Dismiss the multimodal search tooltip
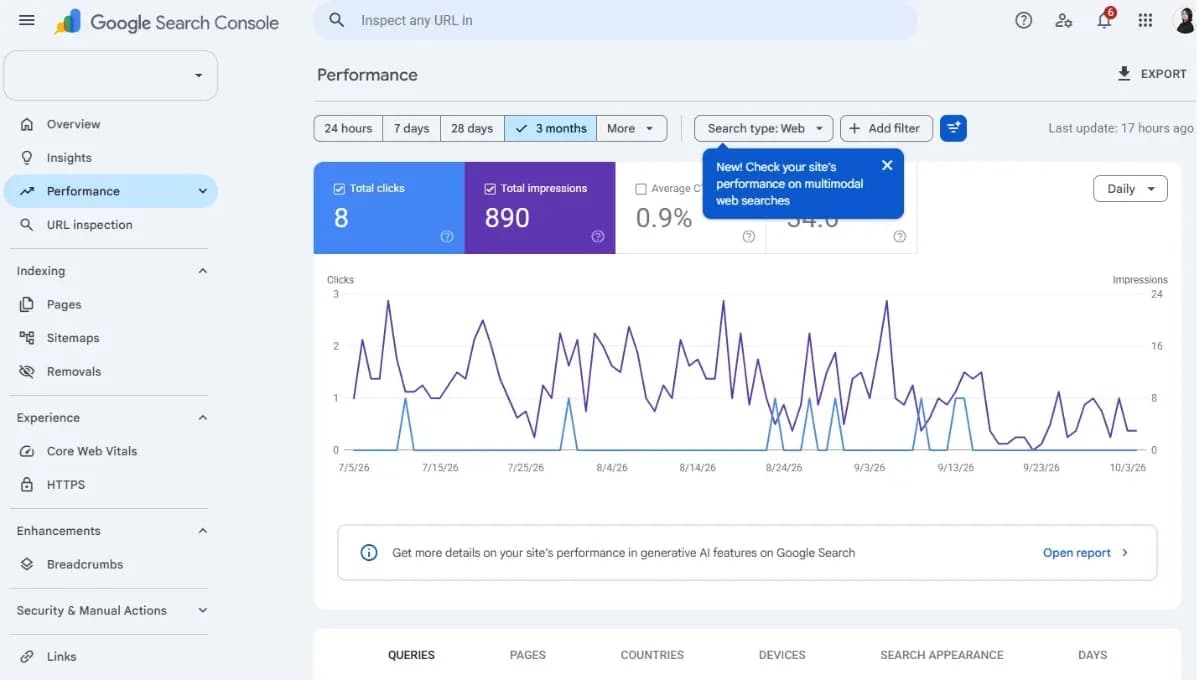This screenshot has width=1200, height=680. pos(886,166)
